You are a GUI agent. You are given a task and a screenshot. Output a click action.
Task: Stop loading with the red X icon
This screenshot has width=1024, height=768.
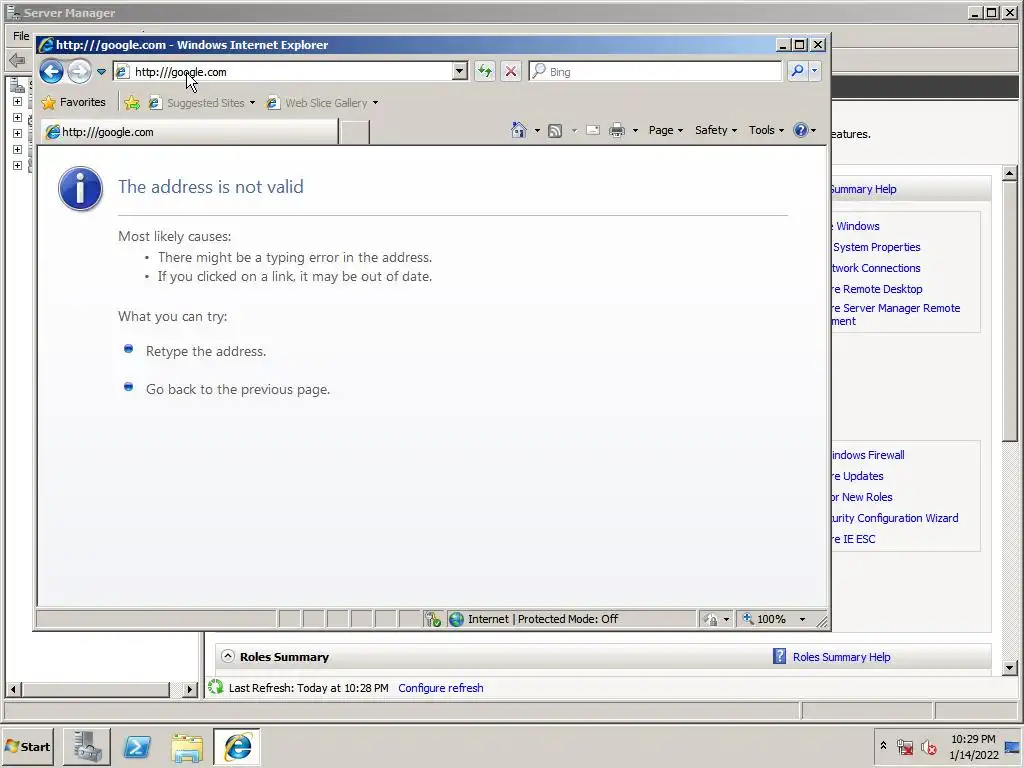click(x=511, y=71)
